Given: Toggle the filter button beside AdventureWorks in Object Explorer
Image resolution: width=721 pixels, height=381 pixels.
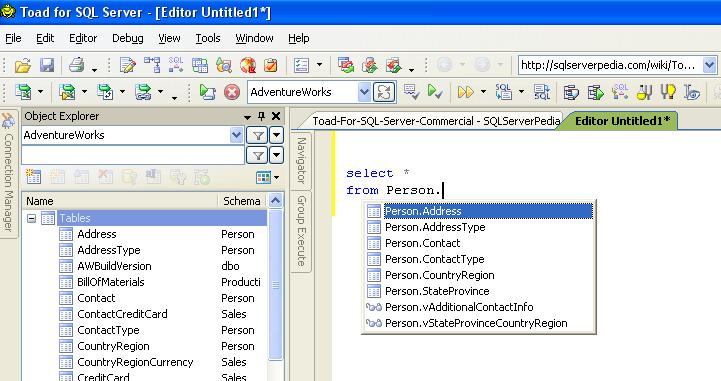Looking at the screenshot, I should pyautogui.click(x=258, y=136).
